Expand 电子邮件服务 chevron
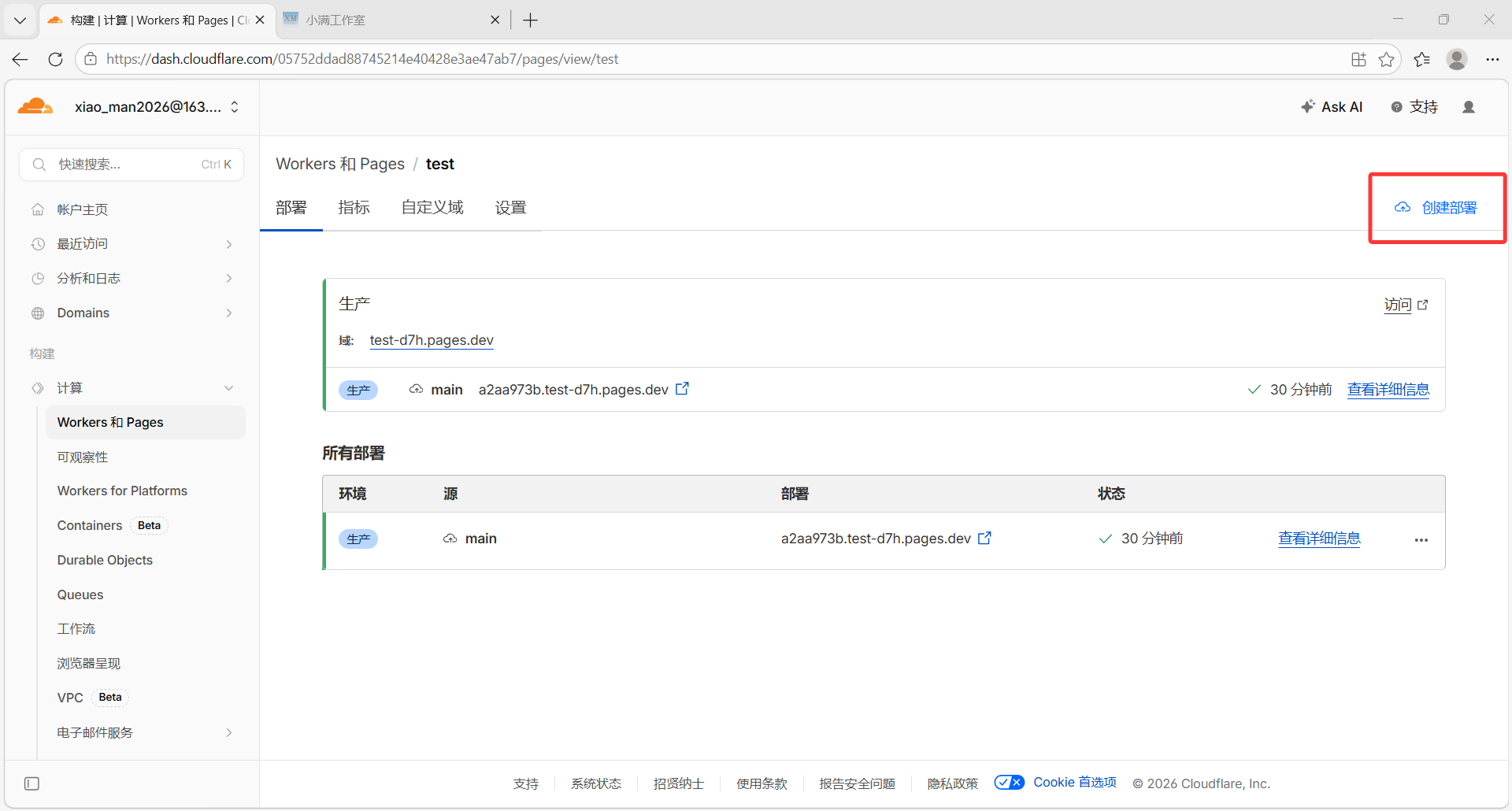The width and height of the screenshot is (1512, 811). (229, 733)
